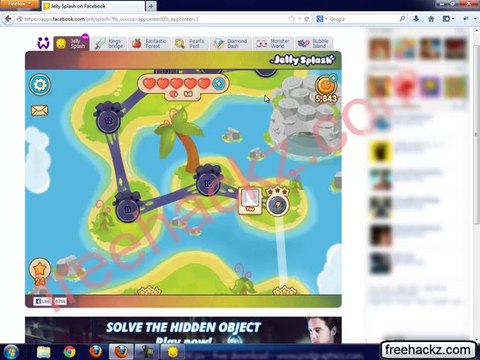The width and height of the screenshot is (480, 360).
Task: Reload the page with refresh icon
Action: (x=307, y=19)
